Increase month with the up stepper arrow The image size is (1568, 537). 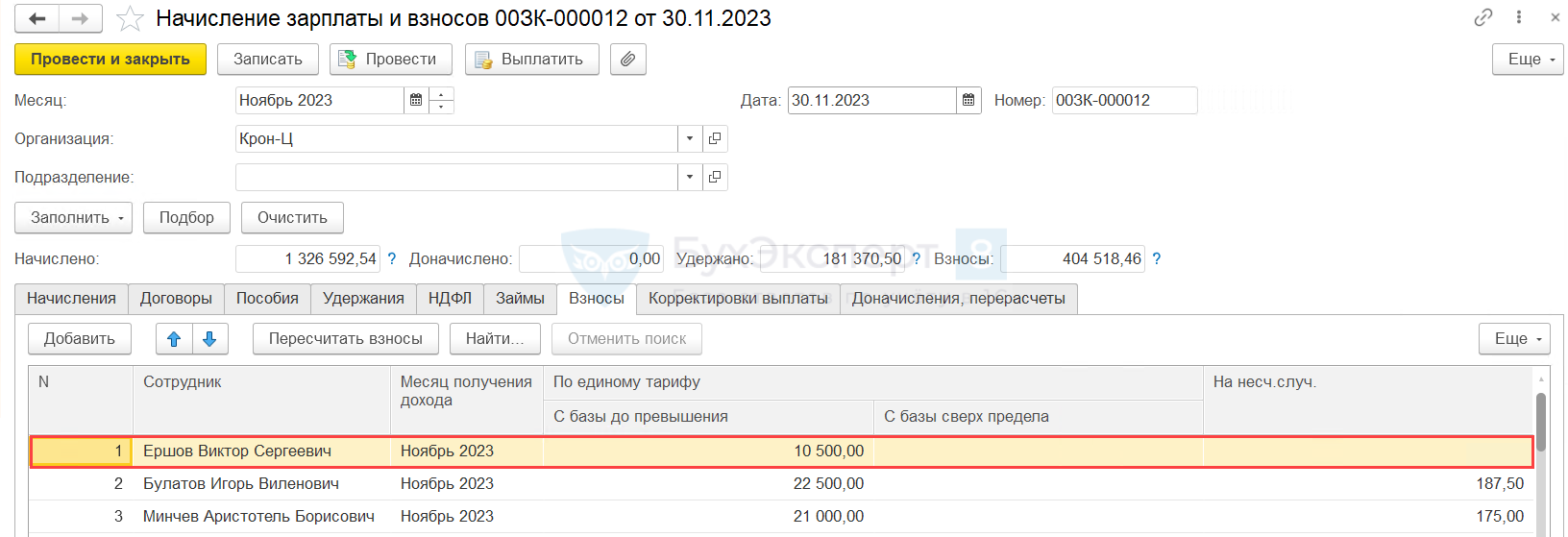(441, 94)
